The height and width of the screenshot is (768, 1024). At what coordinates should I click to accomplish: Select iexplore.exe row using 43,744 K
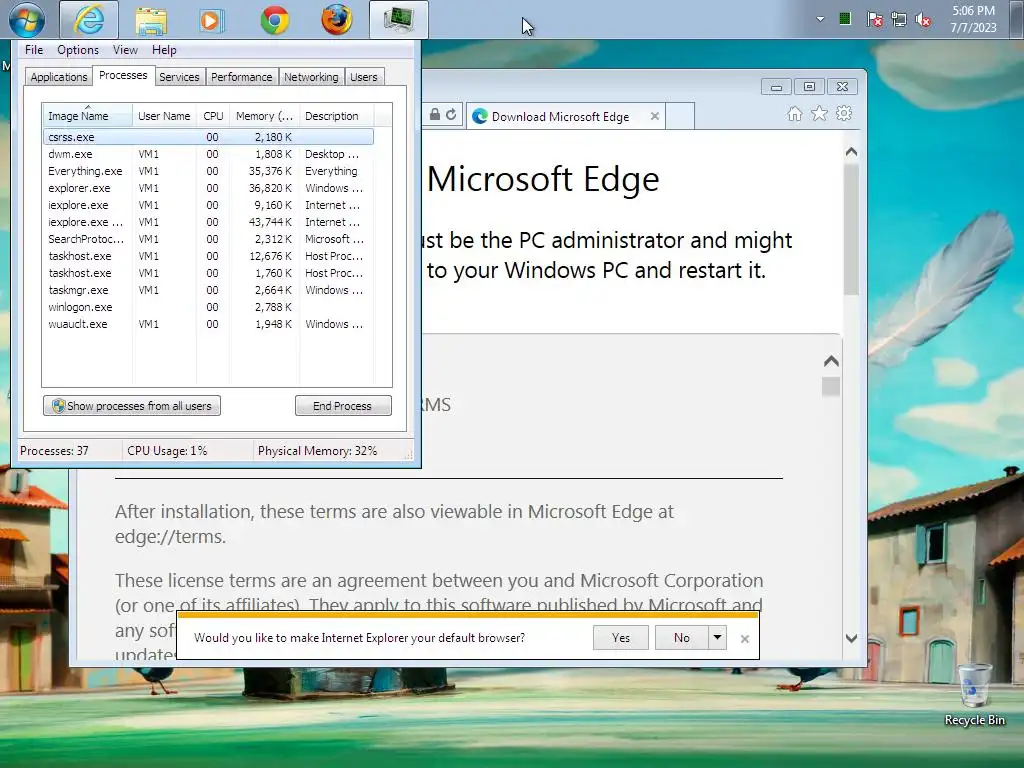[x=208, y=222]
